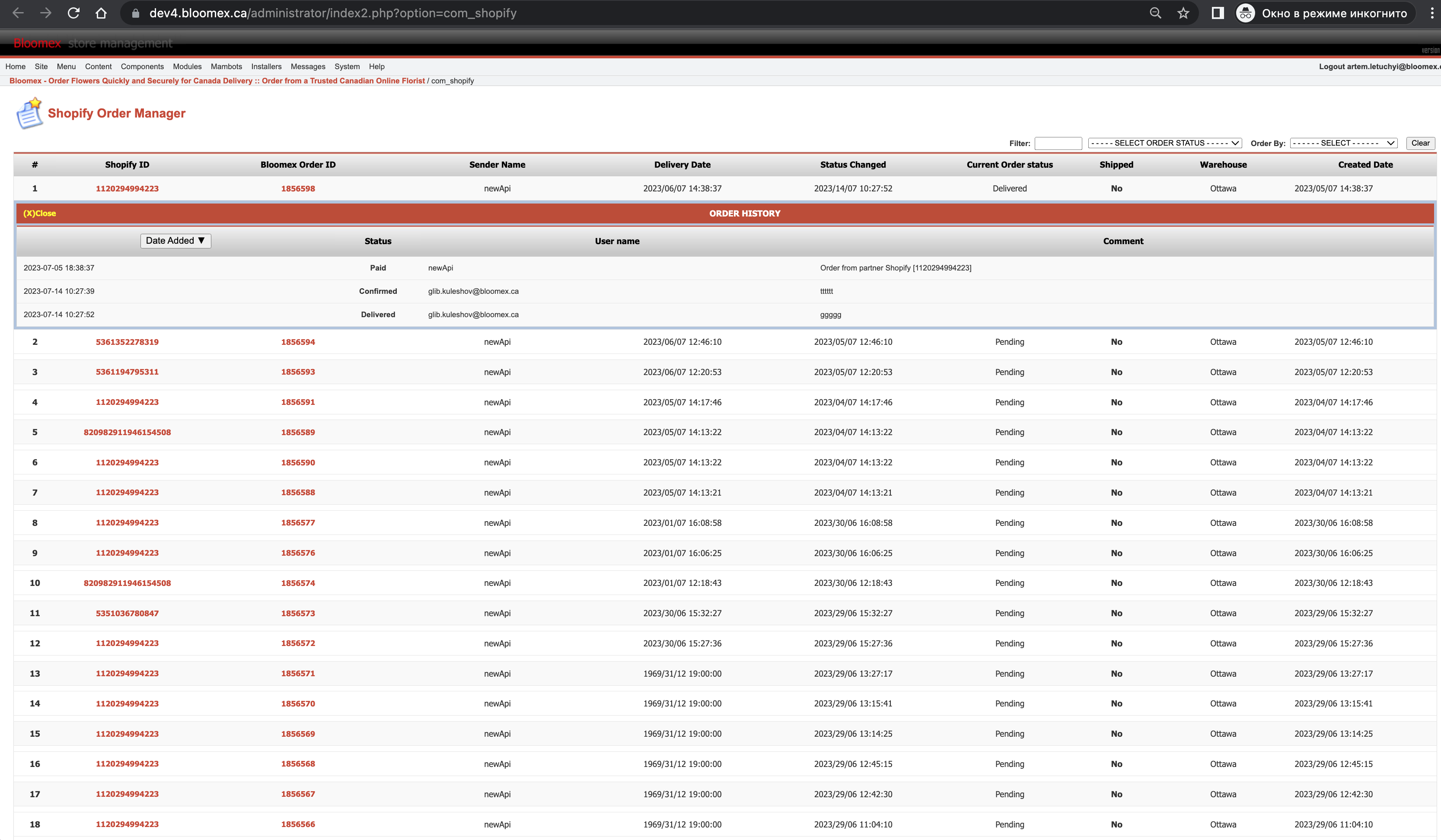Click the Delivery Date column header

click(x=682, y=165)
